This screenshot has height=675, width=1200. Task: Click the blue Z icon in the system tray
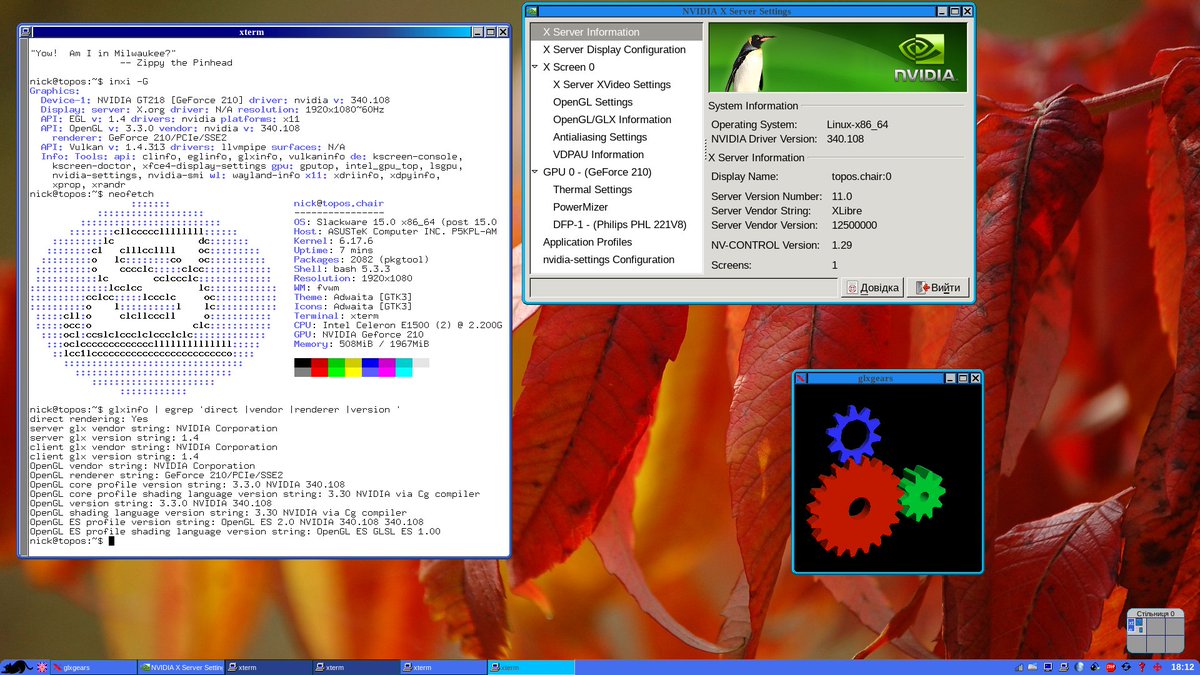tap(1126, 667)
